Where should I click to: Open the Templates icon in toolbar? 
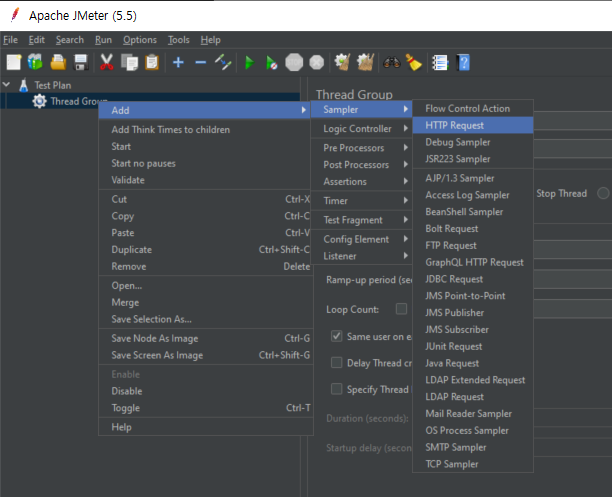[36, 62]
